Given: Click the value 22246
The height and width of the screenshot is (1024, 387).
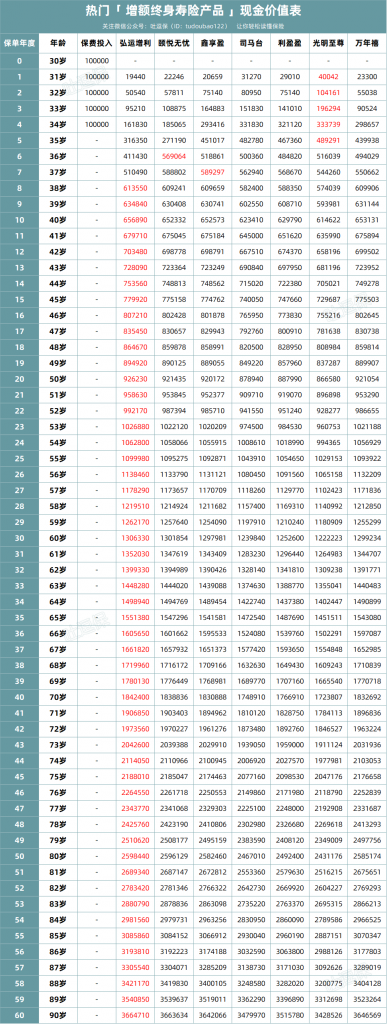Looking at the screenshot, I should pyautogui.click(x=174, y=76).
